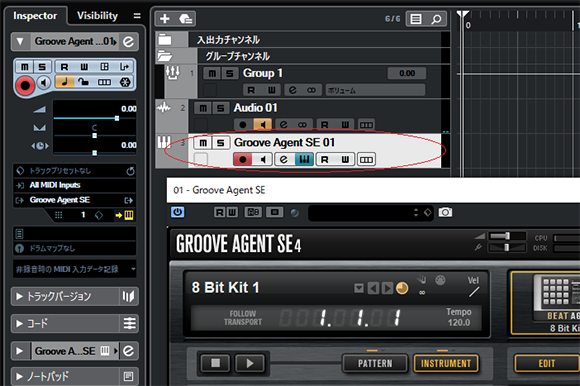
Task: Toggle record enable on Groove Agent SE 01 track
Action: tap(243, 159)
